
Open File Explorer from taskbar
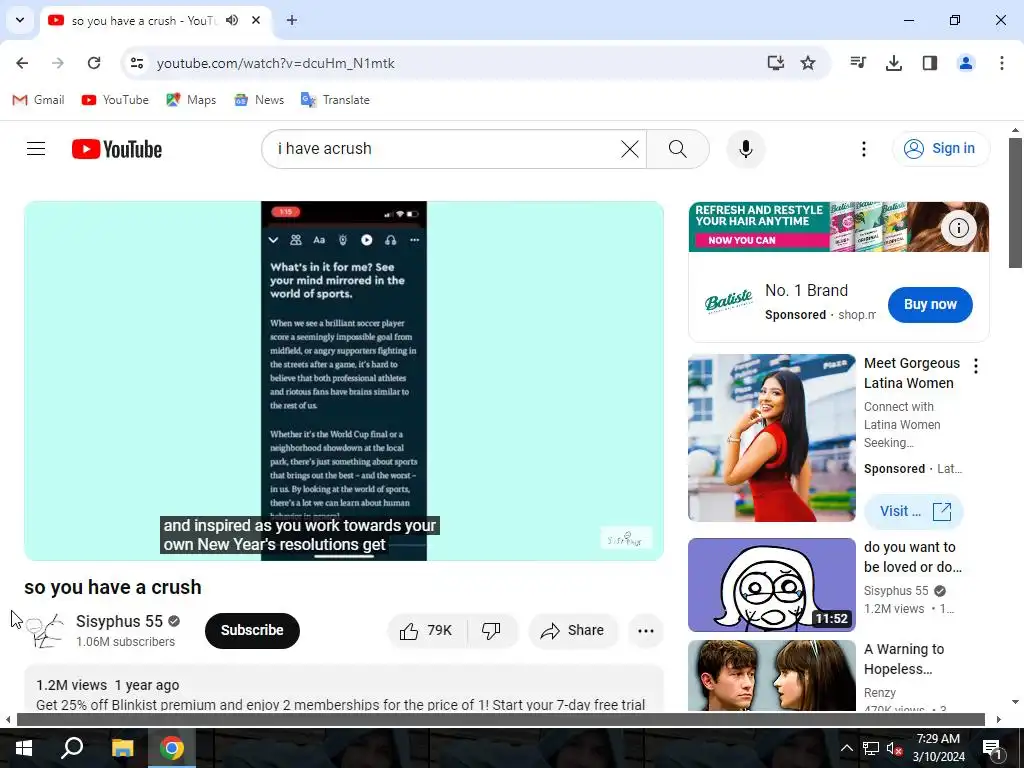[122, 748]
